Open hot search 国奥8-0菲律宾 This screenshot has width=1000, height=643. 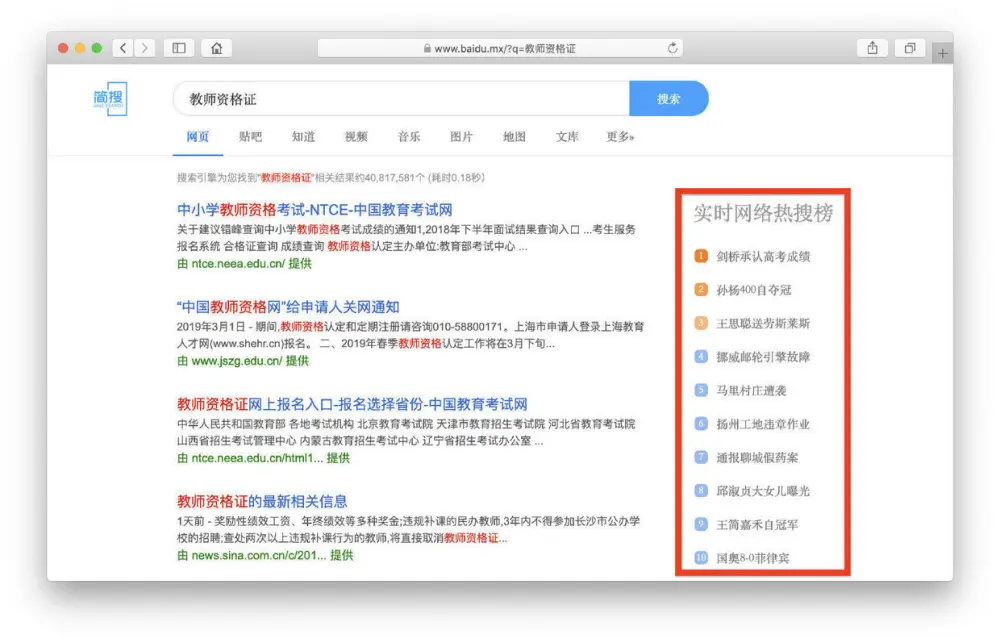pos(753,558)
